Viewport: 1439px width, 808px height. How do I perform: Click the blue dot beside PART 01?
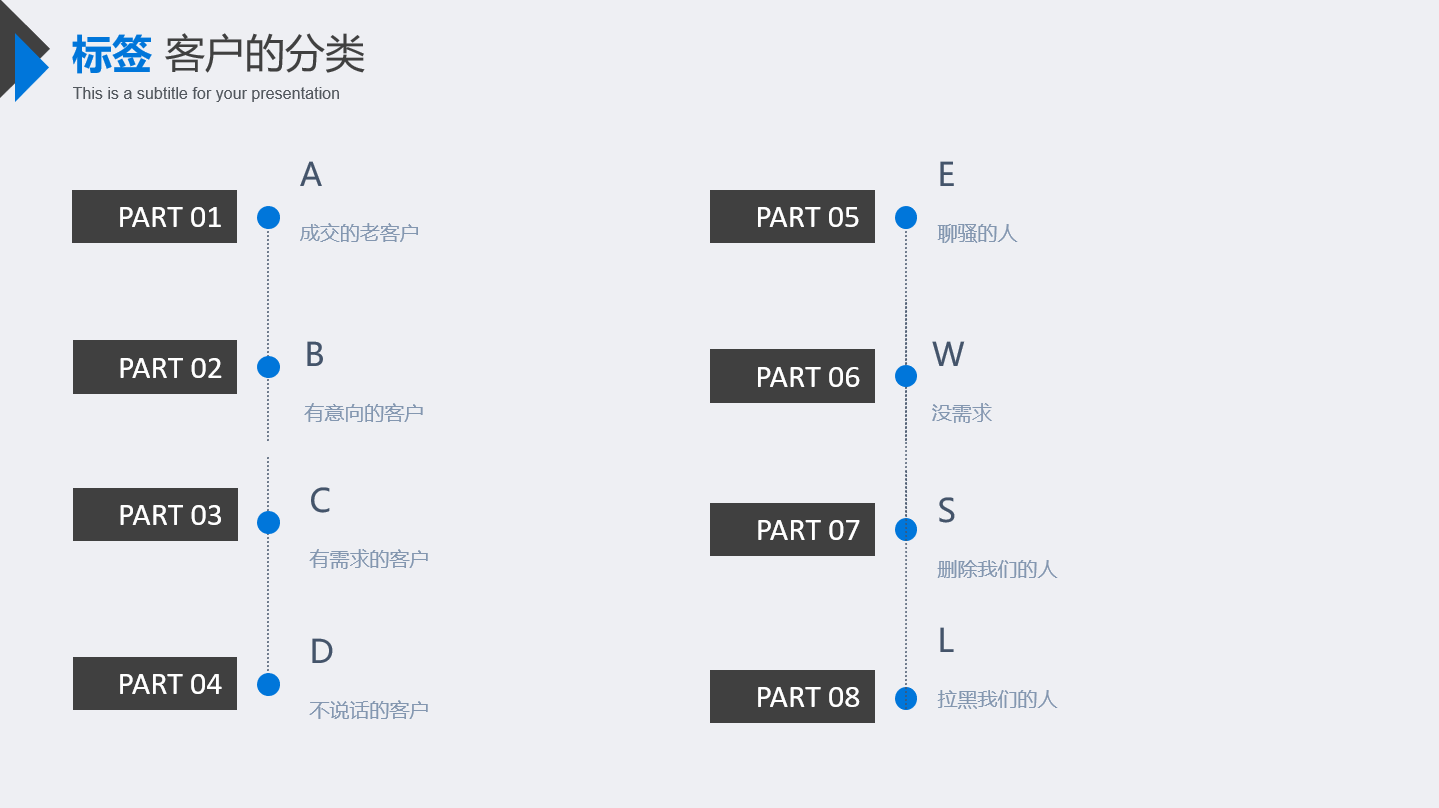tap(268, 217)
